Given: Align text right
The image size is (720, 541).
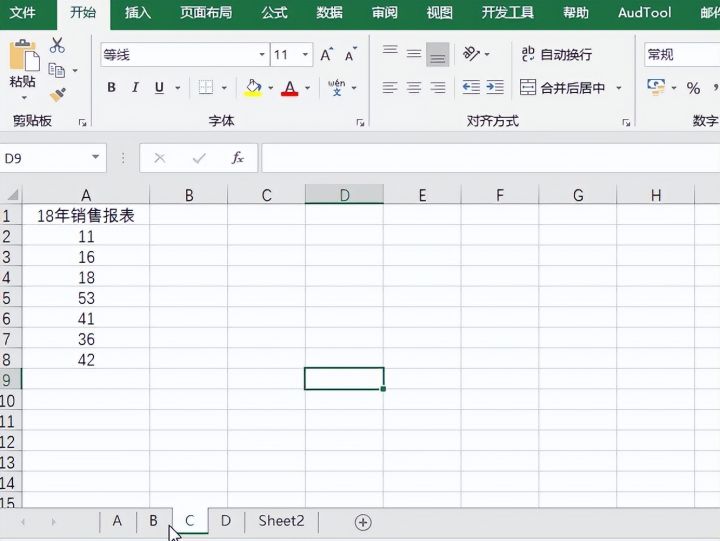Looking at the screenshot, I should tap(438, 87).
